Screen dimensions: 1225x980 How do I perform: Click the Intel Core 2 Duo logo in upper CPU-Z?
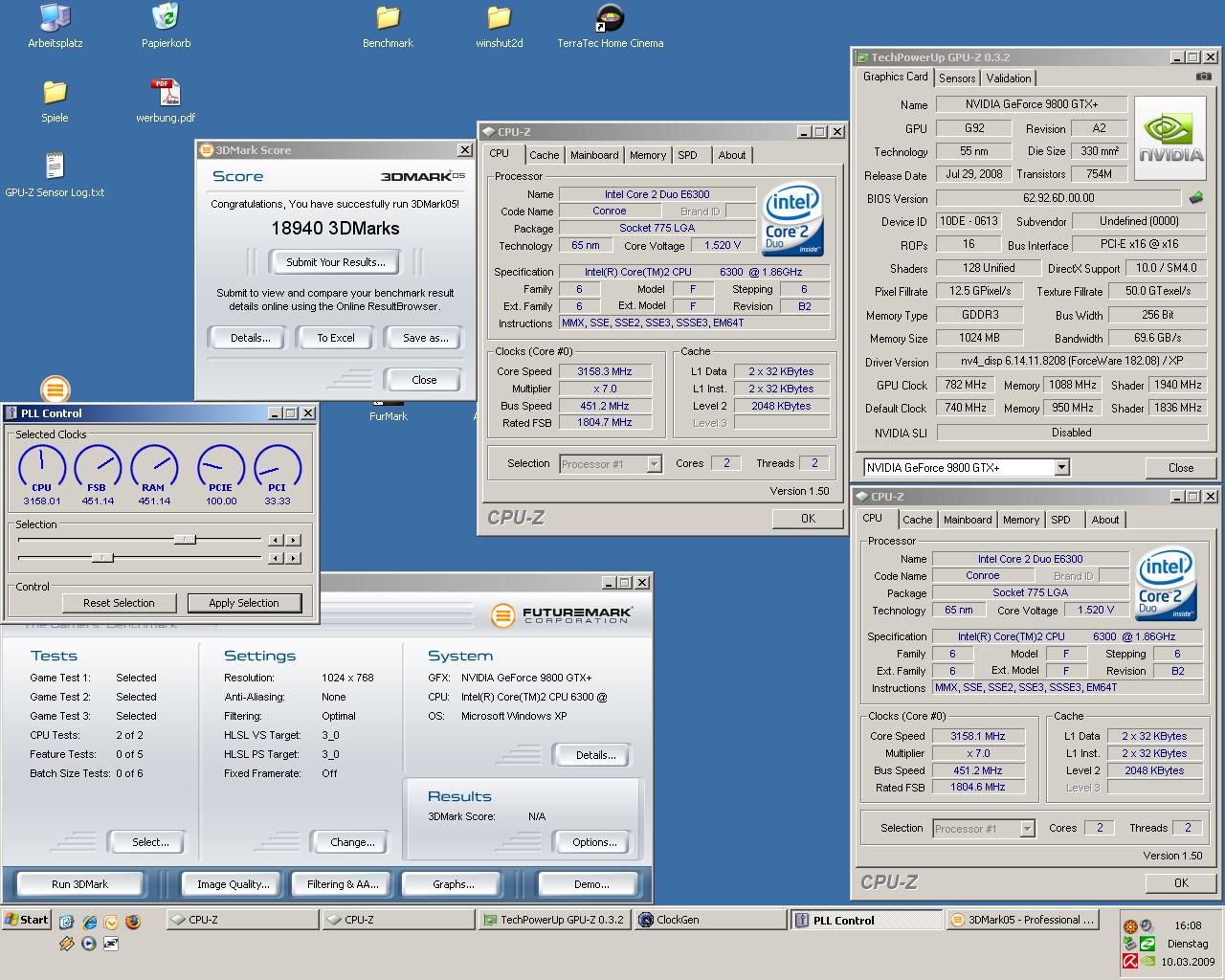(792, 221)
